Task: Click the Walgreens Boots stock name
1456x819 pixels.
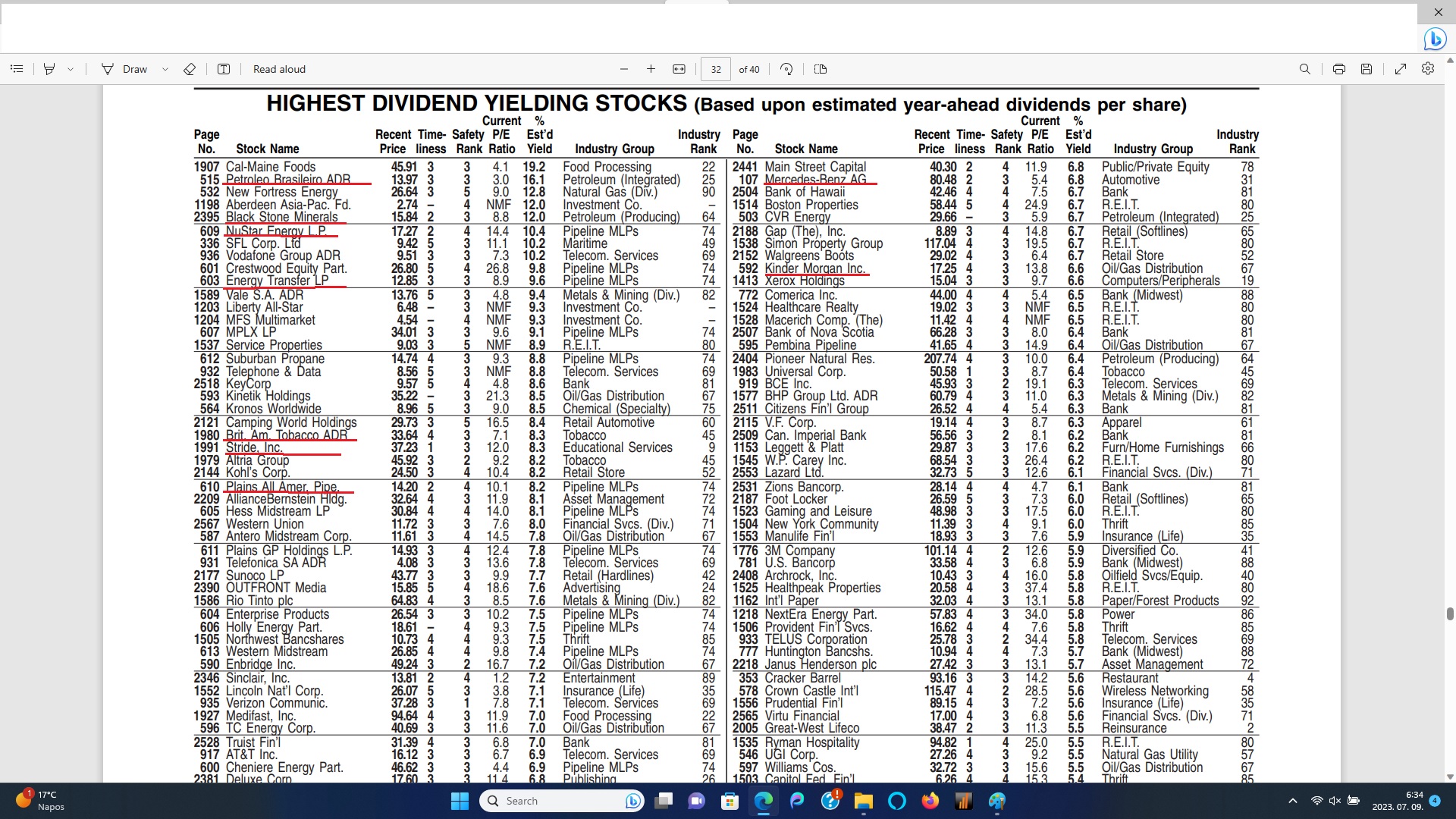Action: coord(811,256)
